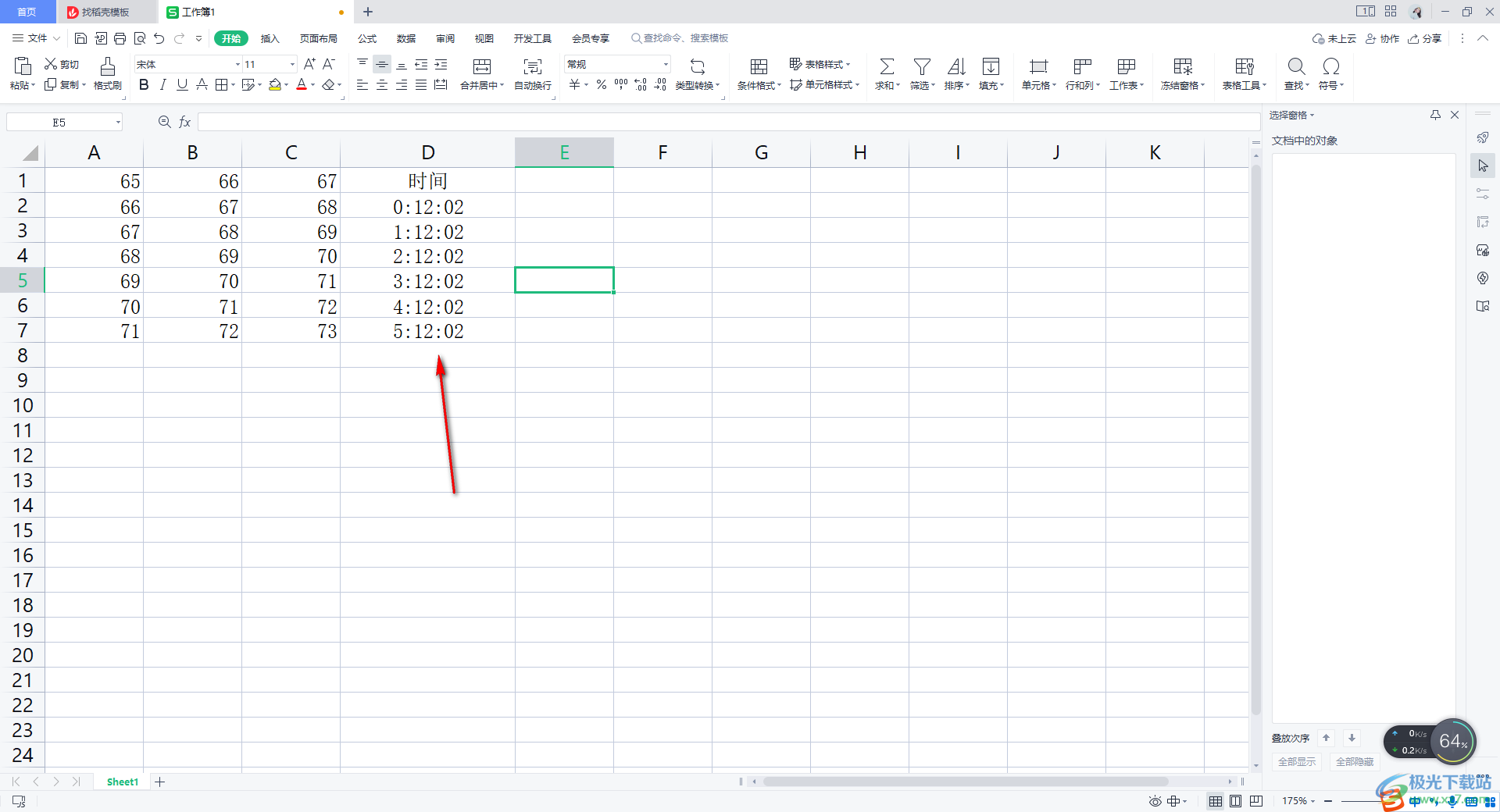1500x812 pixels.
Task: Toggle Underline formatting
Action: [x=182, y=84]
